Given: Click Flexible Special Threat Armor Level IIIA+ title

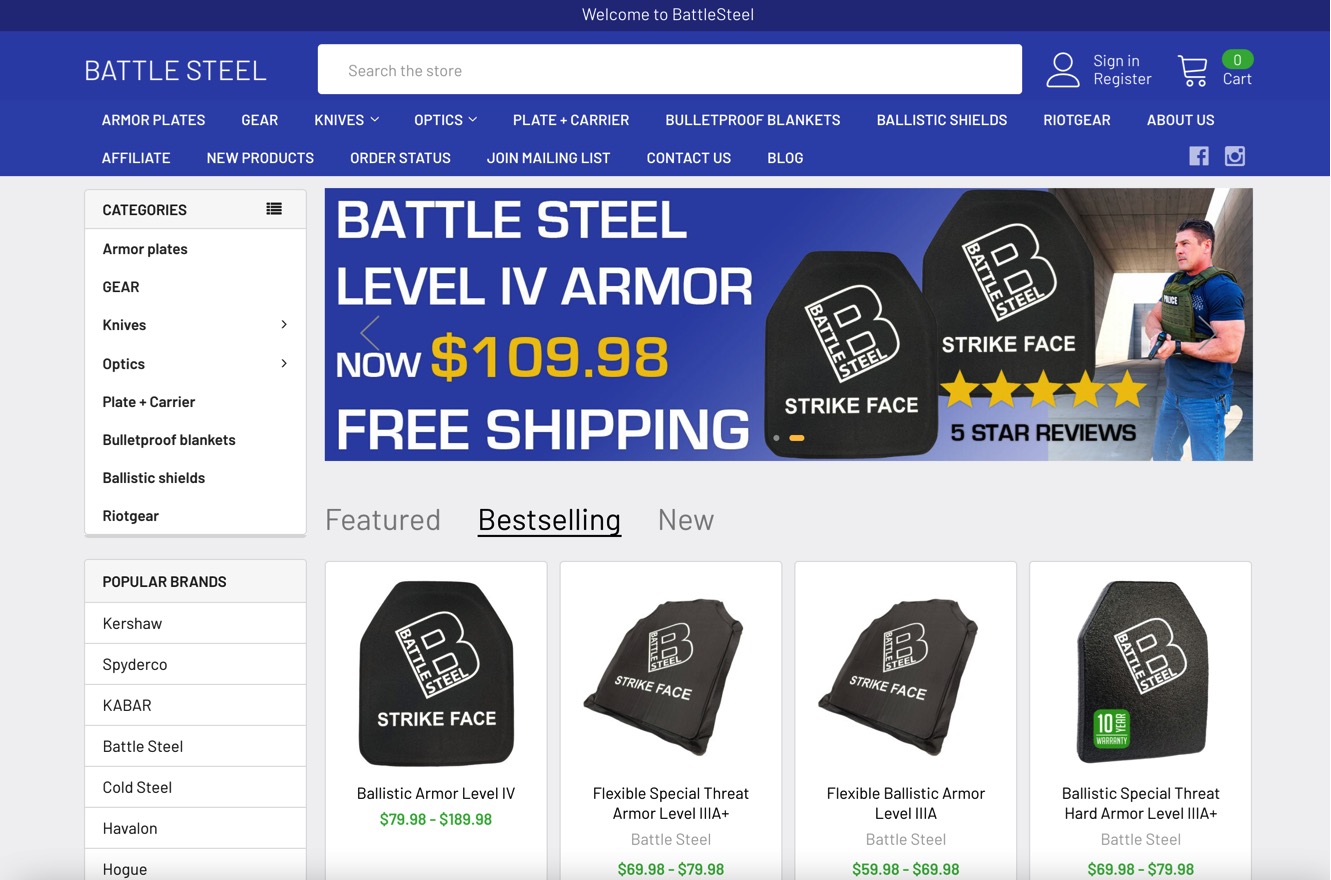Looking at the screenshot, I should click(x=671, y=804).
